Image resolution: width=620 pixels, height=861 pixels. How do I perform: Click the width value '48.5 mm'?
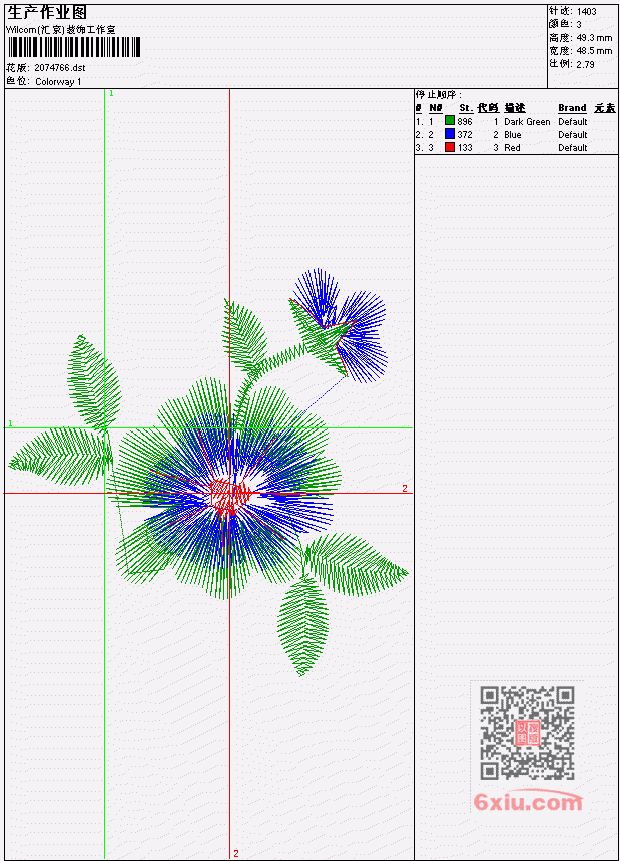pyautogui.click(x=594, y=51)
